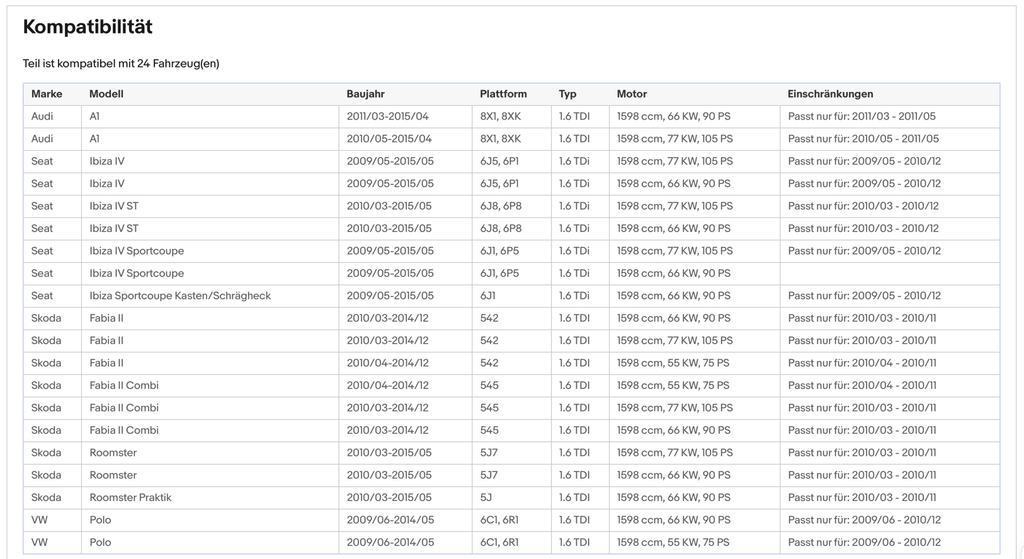Select the last VW Polo row
The width and height of the screenshot is (1024, 559).
[x=511, y=543]
